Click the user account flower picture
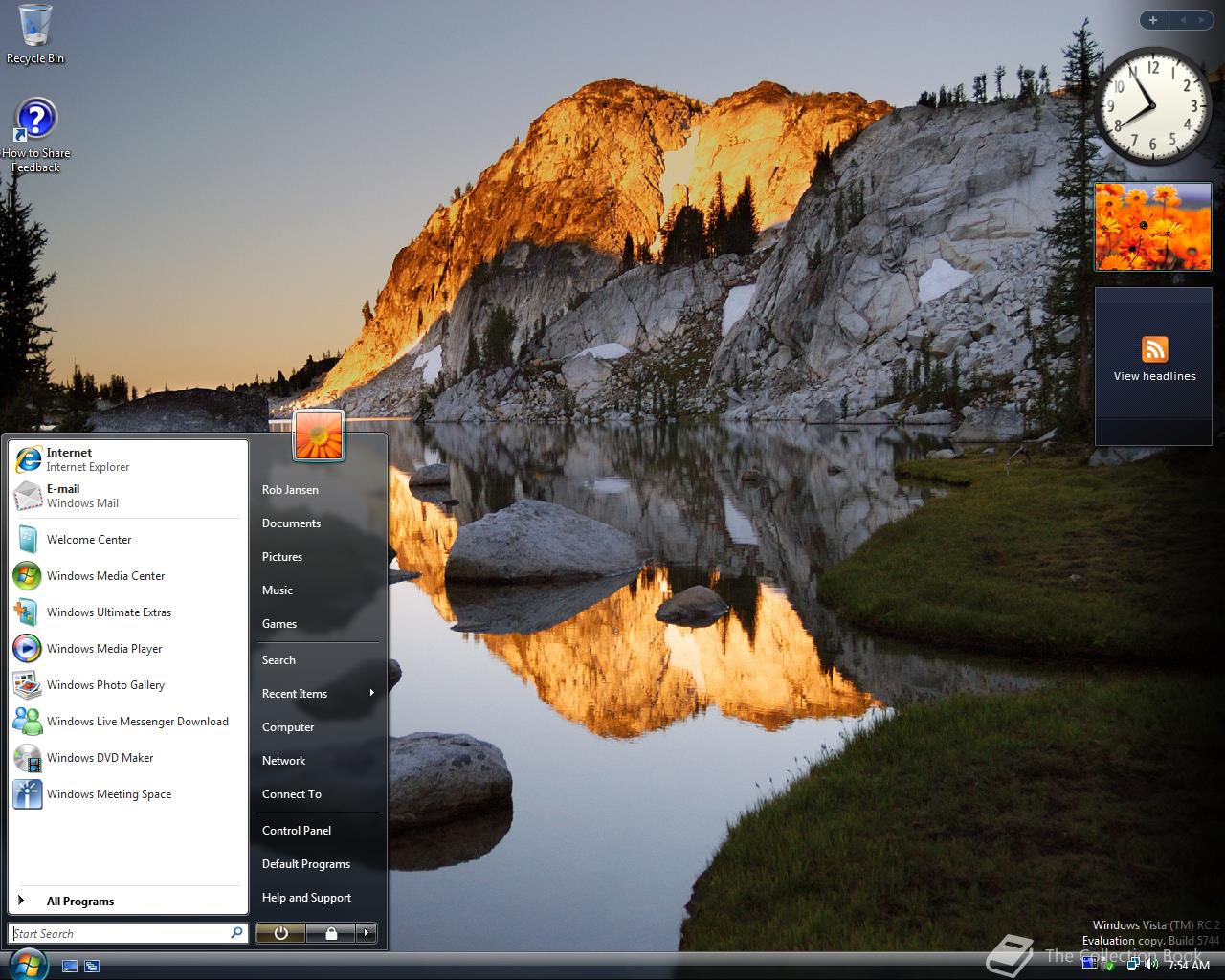 [x=319, y=435]
